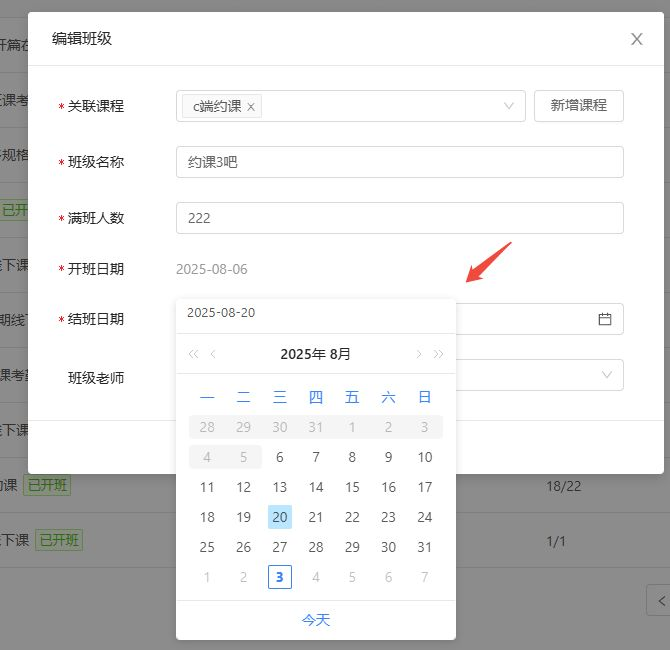Select the outlined date 3 in next month
The height and width of the screenshot is (650, 670).
coord(280,577)
